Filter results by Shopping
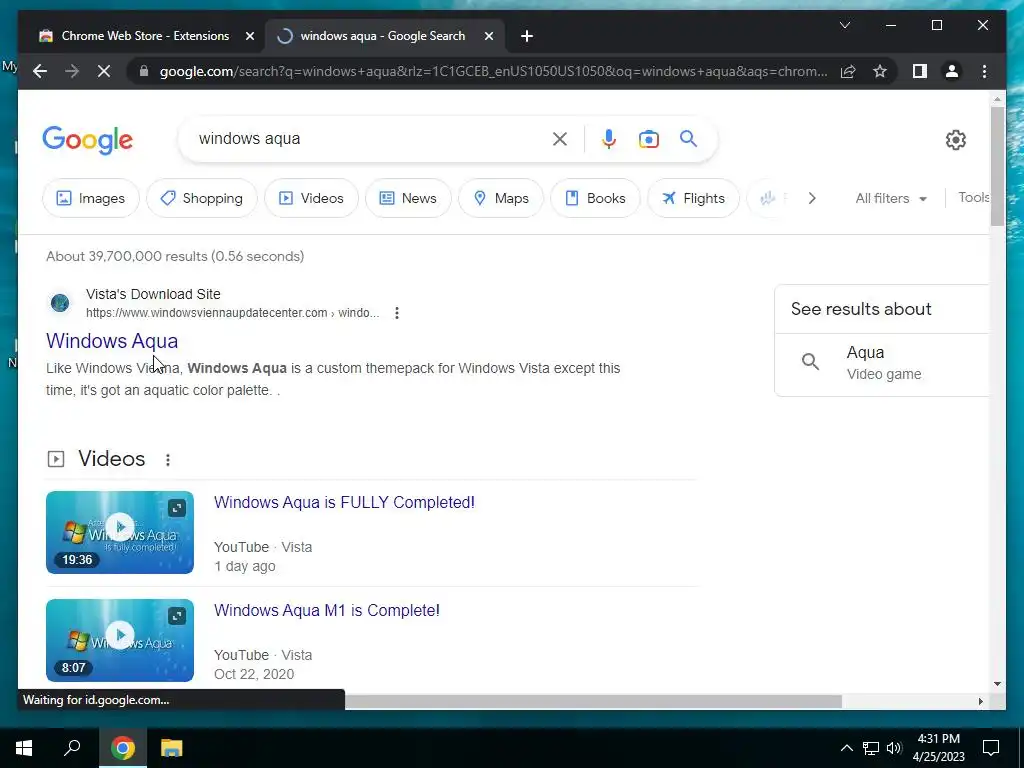 click(202, 199)
